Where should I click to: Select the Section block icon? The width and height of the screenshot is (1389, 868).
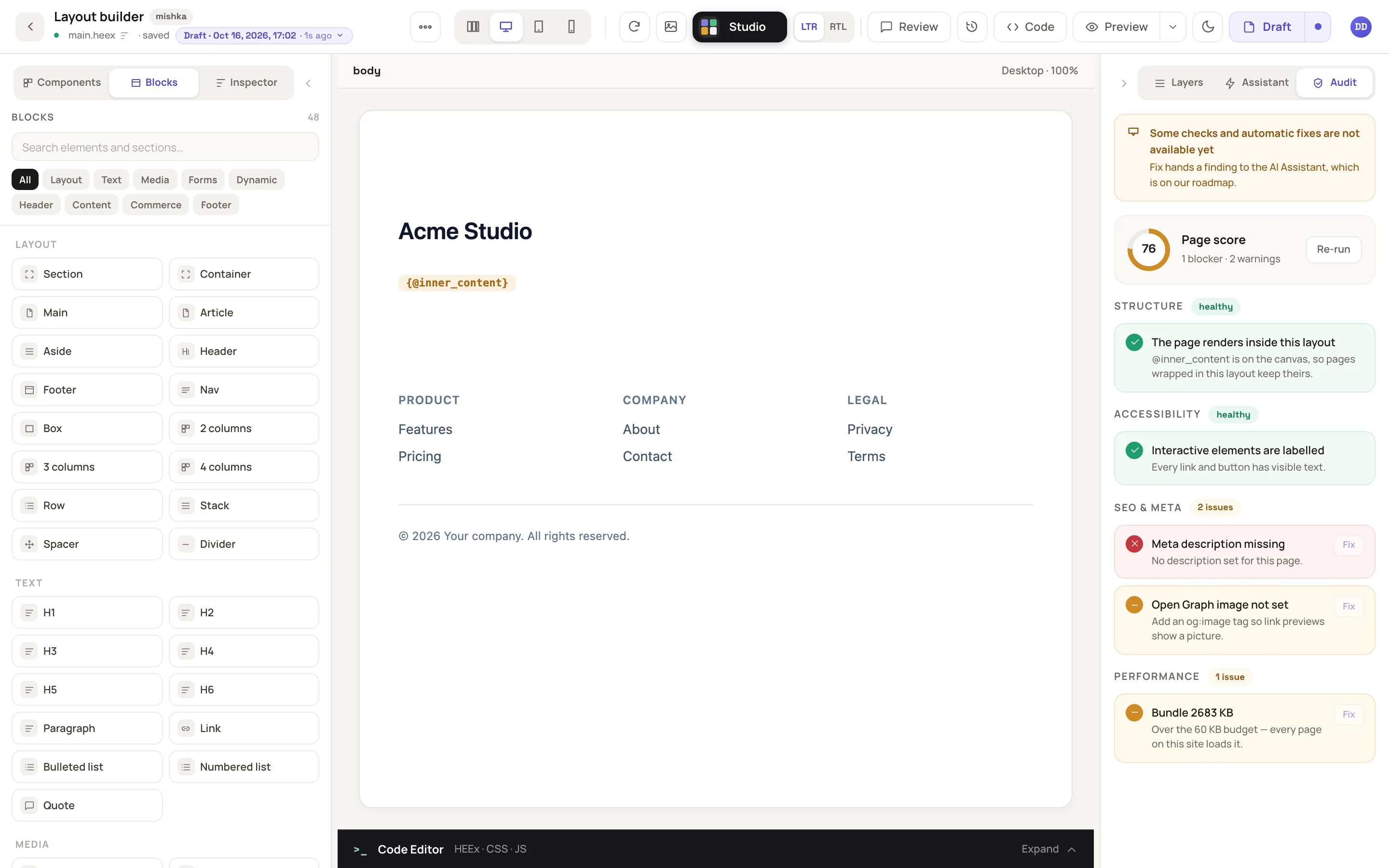pos(29,274)
